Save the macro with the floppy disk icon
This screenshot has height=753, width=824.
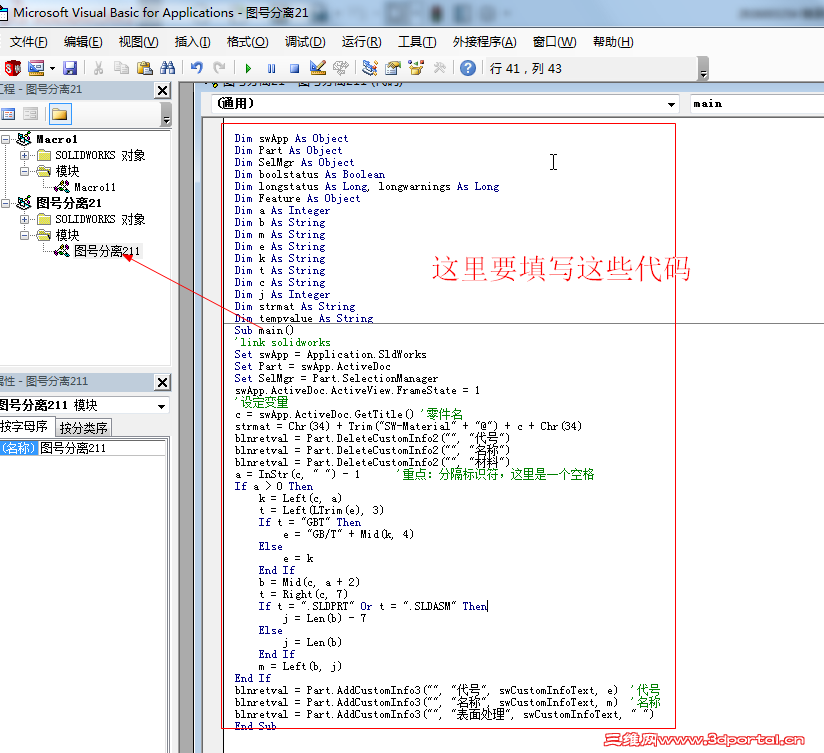coord(70,68)
